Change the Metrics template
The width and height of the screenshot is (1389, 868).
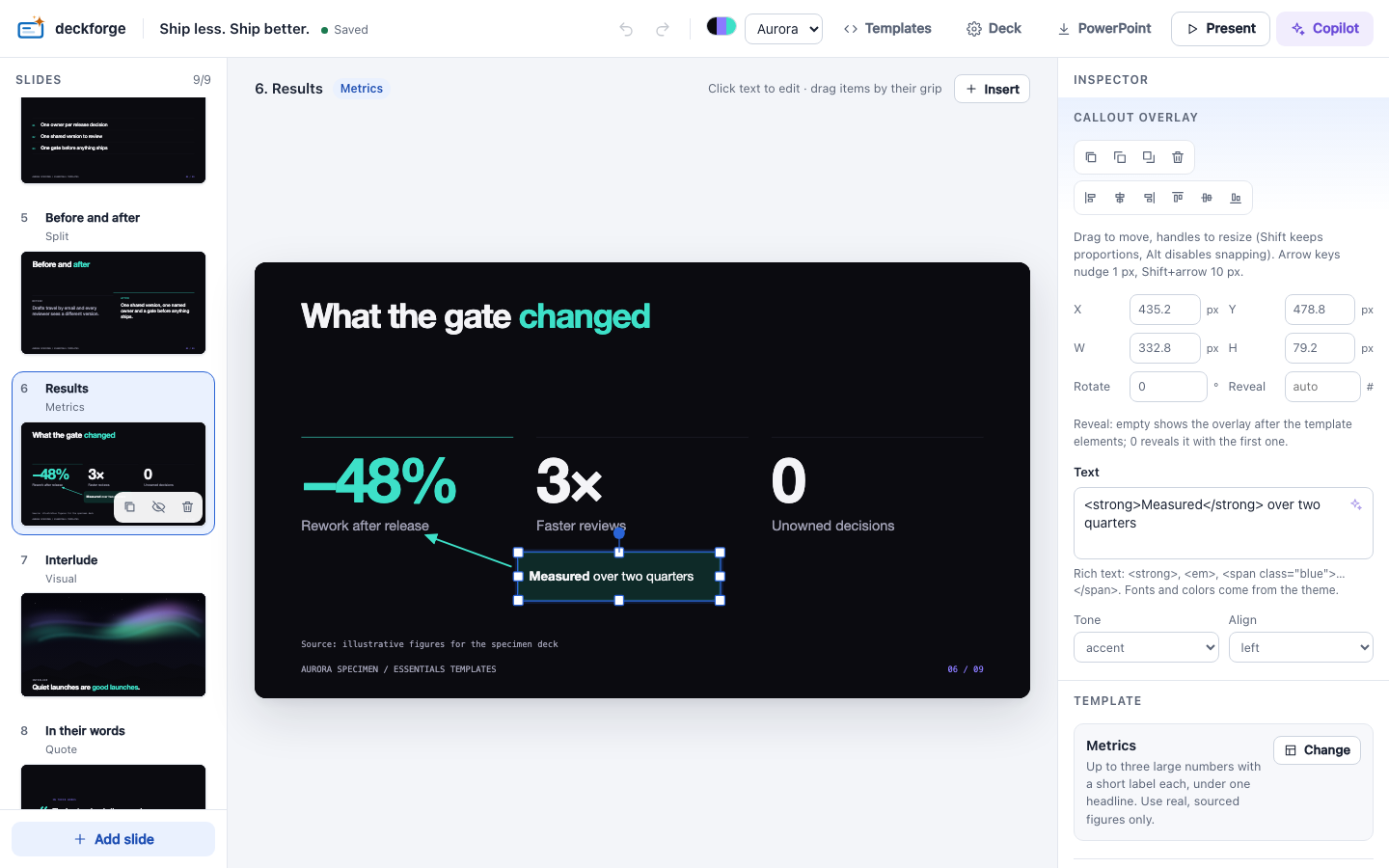pyautogui.click(x=1317, y=750)
